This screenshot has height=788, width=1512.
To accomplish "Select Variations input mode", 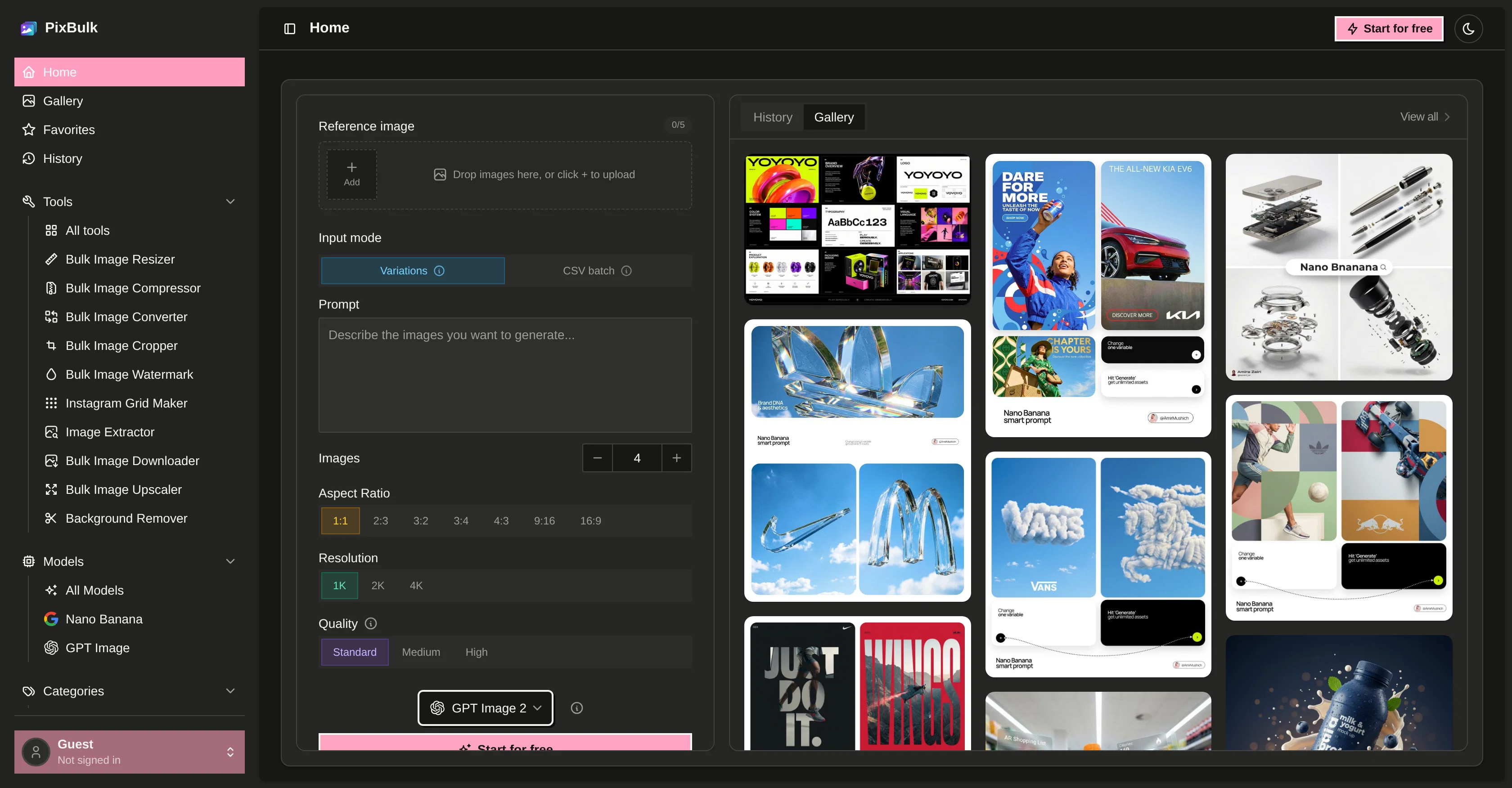I will point(413,270).
